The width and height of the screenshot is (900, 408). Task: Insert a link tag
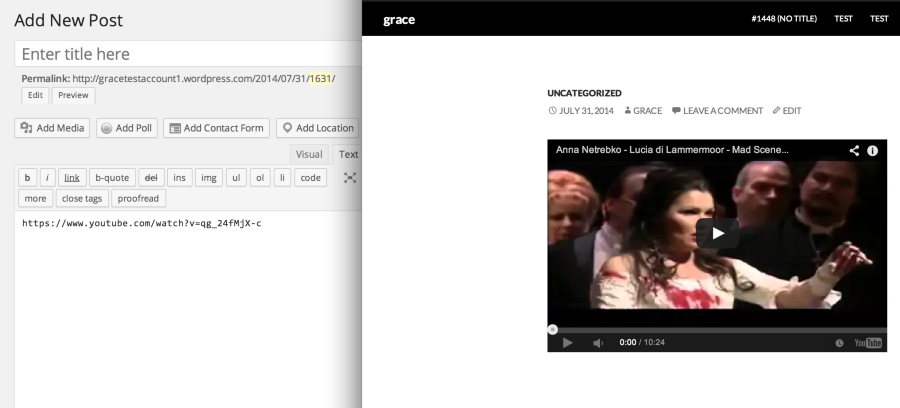[72, 177]
